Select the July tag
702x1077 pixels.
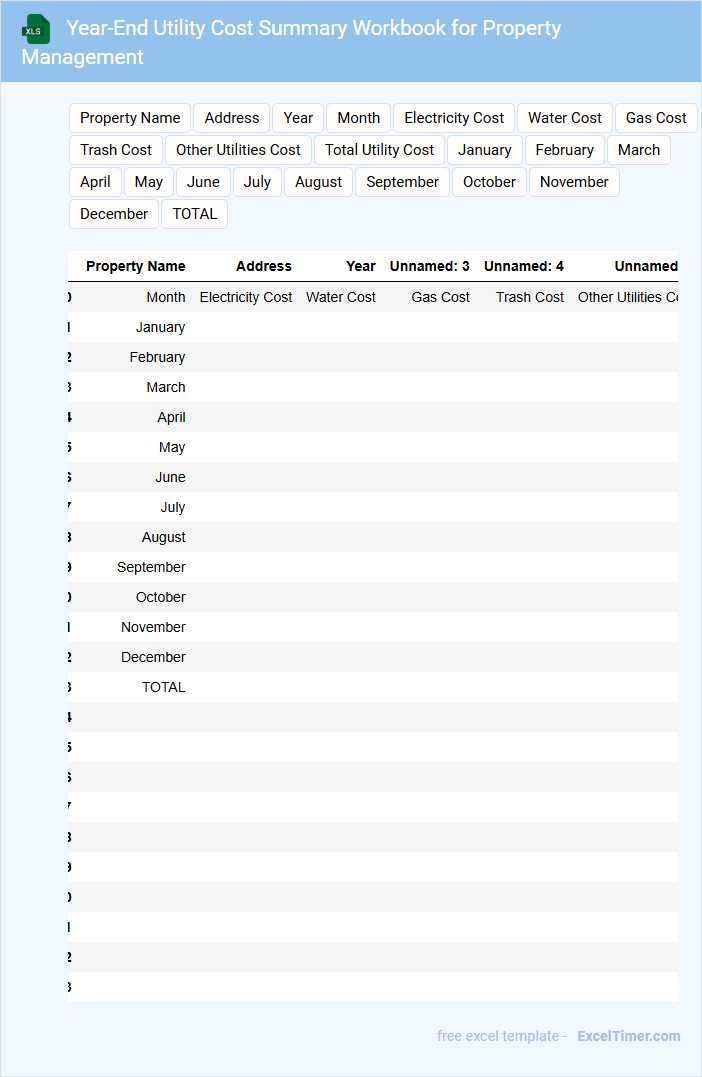point(258,182)
